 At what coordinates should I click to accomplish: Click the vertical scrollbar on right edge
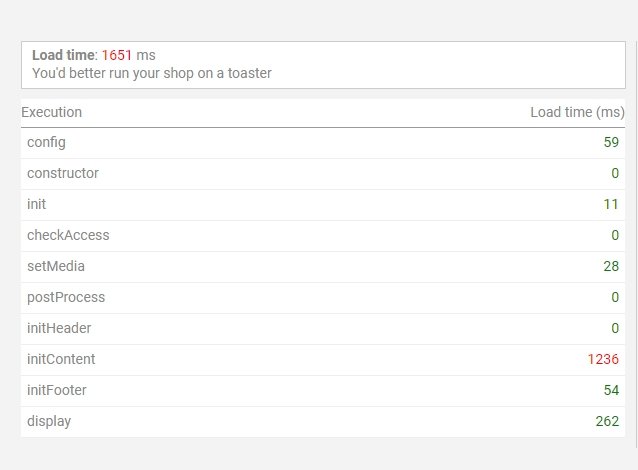click(x=636, y=244)
